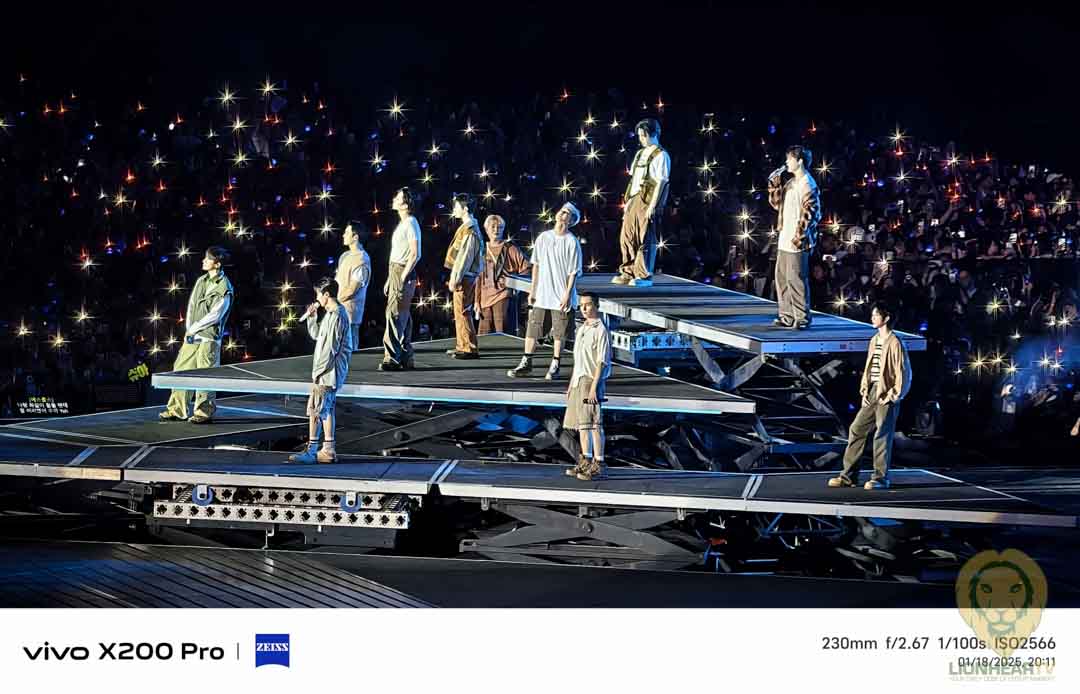Viewport: 1080px width, 694px height.
Task: Click the Korean fan banner sign on left
Action: [x=43, y=407]
